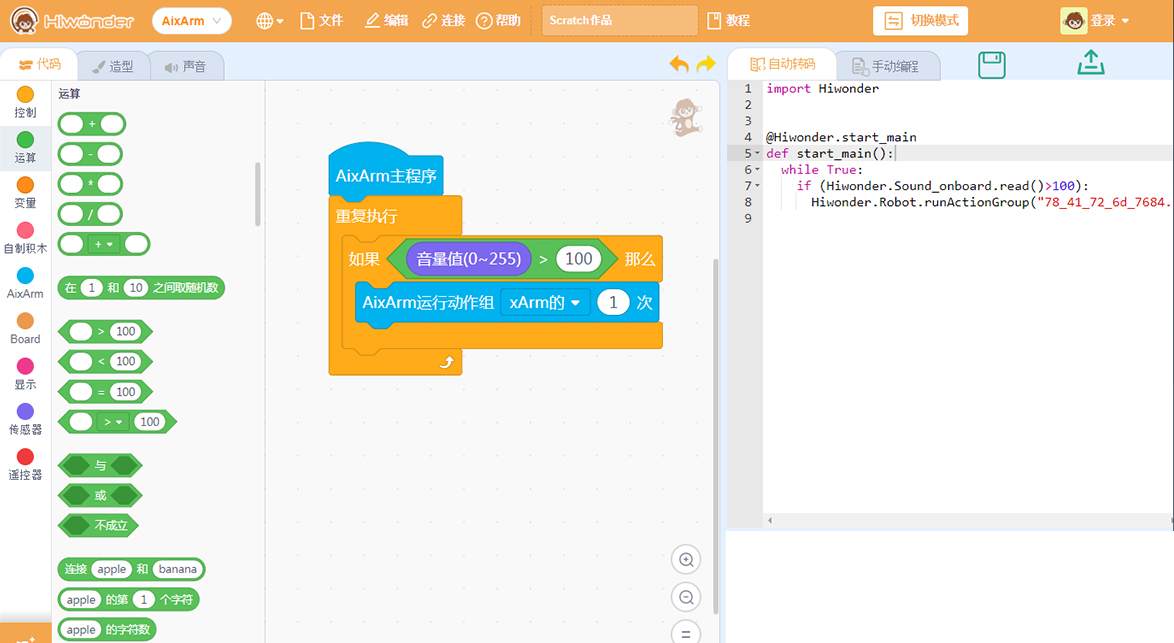Click the save disk icon

coord(991,65)
